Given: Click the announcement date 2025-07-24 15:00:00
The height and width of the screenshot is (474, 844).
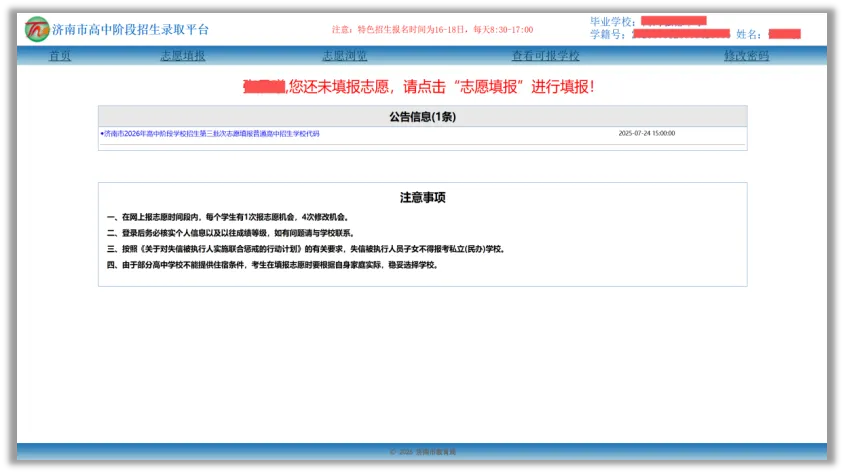Looking at the screenshot, I should [x=646, y=133].
